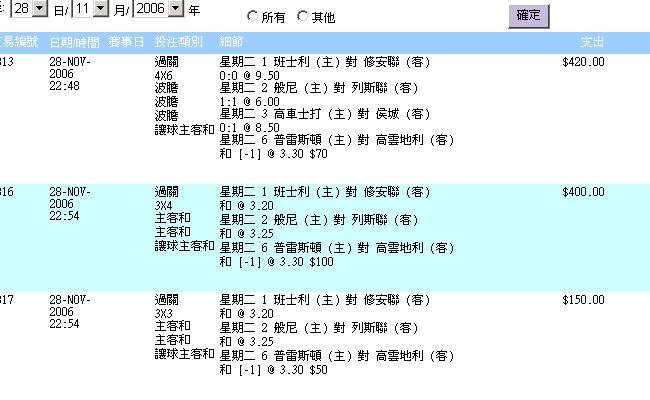Click 和 [-1] @ 3.30 $70 line

coord(274,154)
